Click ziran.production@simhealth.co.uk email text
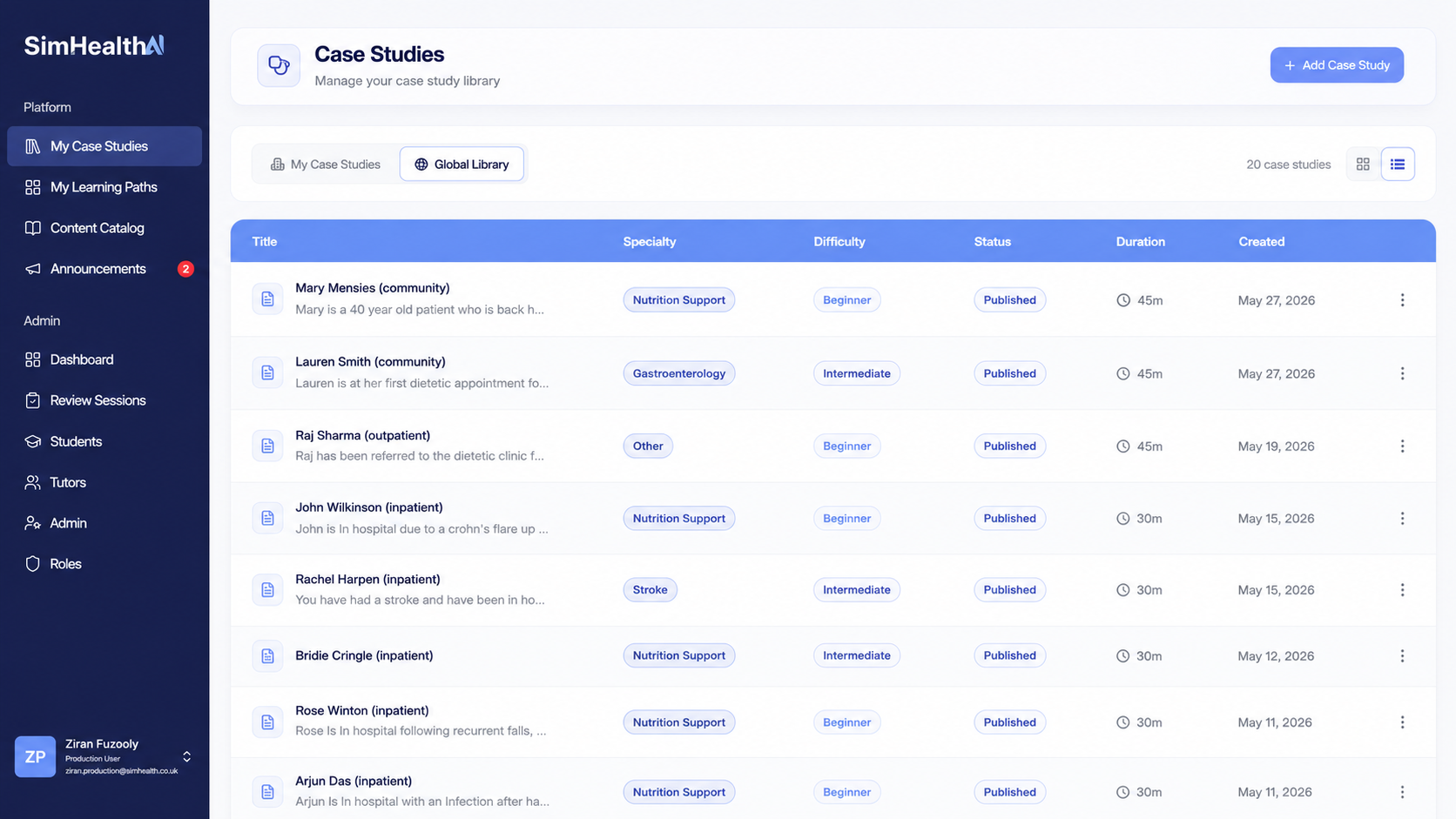Image resolution: width=1456 pixels, height=819 pixels. (122, 771)
